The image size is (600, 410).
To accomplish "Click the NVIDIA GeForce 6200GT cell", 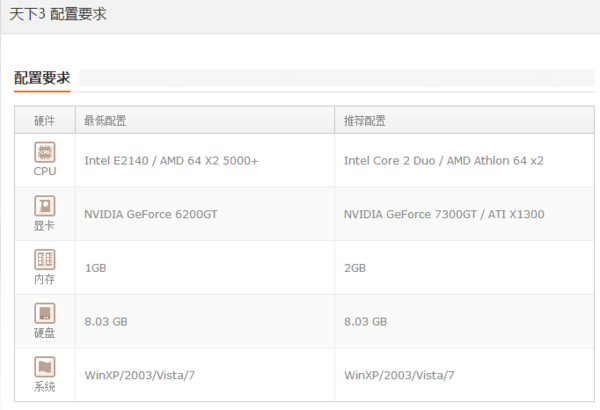I will tap(150, 214).
